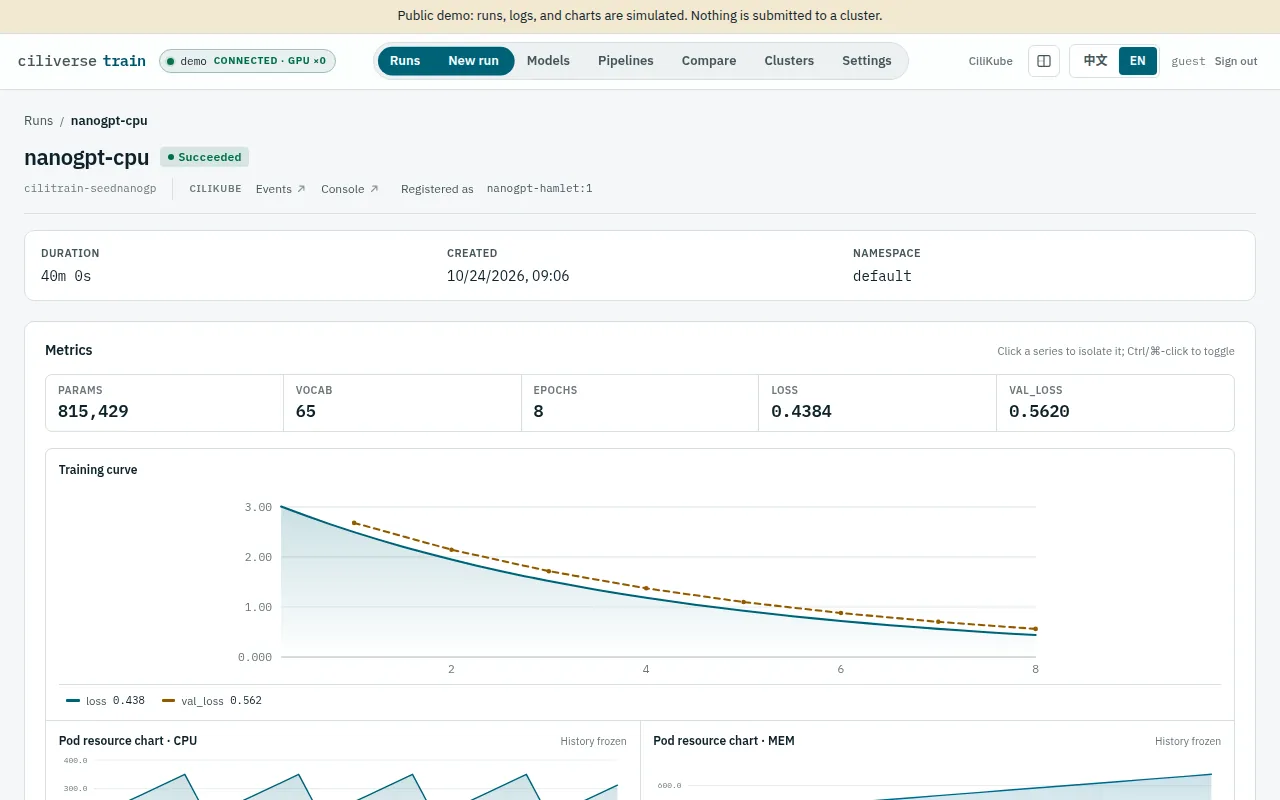Click the Sign out link

[1236, 61]
